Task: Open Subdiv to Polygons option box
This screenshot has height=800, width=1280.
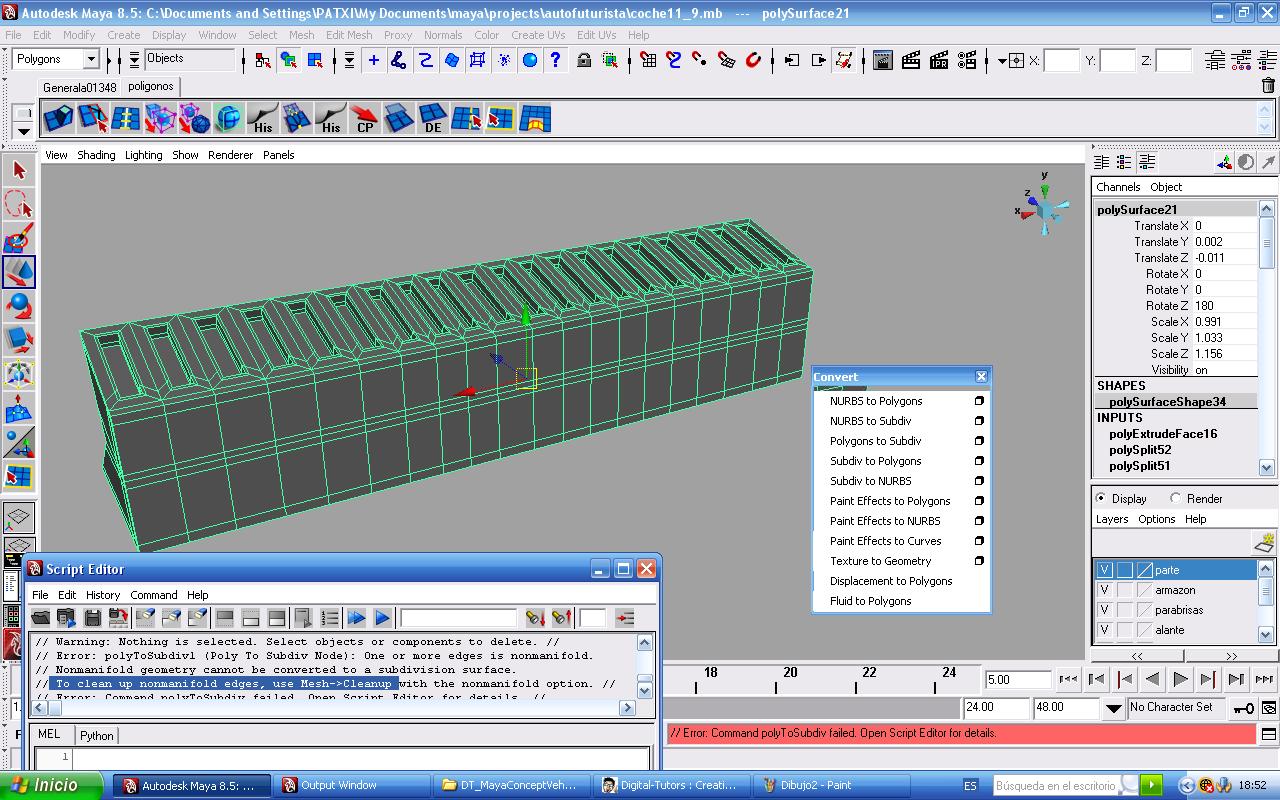Action: pos(979,461)
